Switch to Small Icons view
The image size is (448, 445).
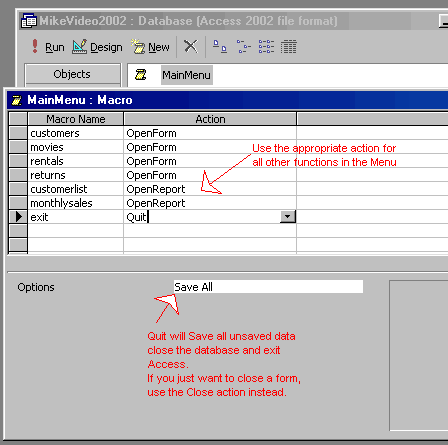(243, 47)
